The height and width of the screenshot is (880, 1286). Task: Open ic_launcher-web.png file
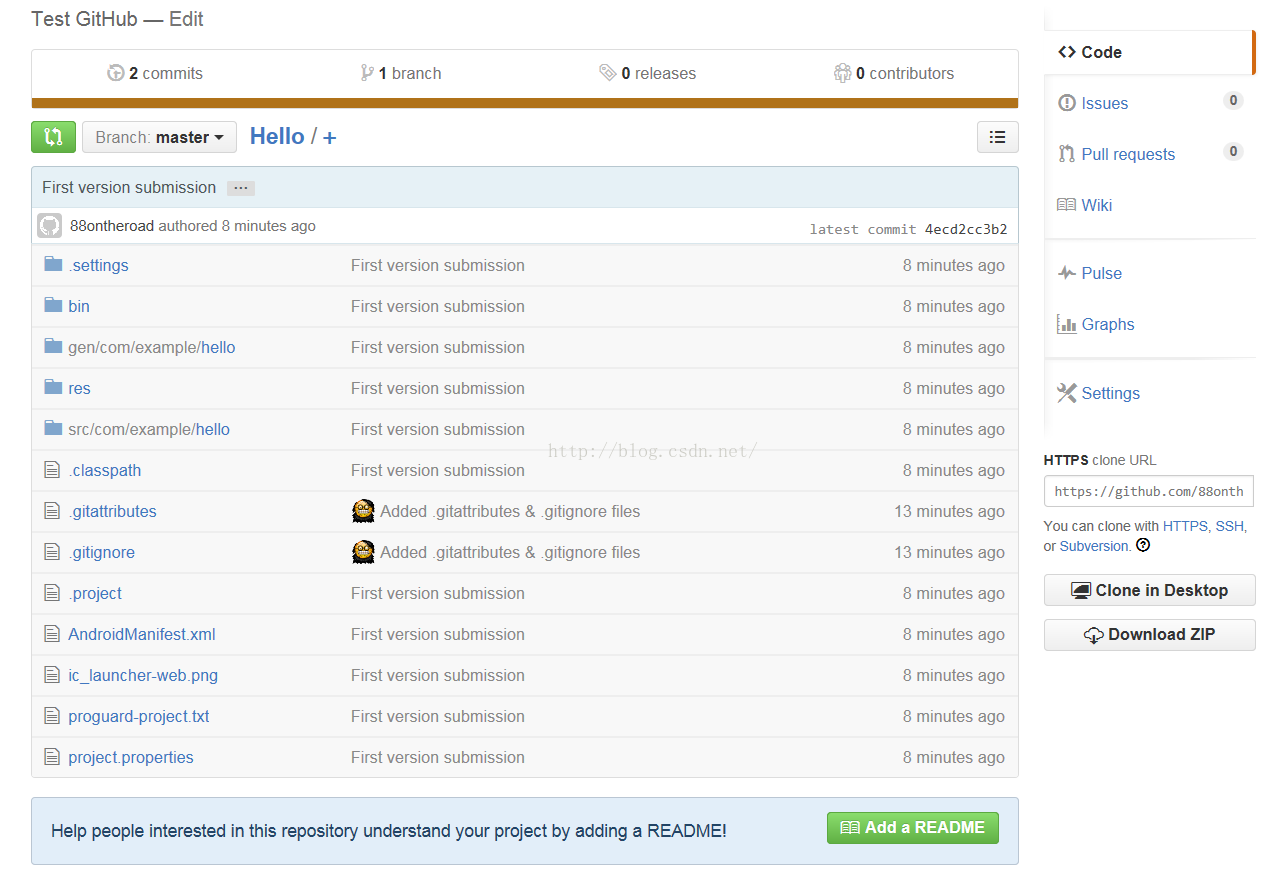(x=143, y=675)
